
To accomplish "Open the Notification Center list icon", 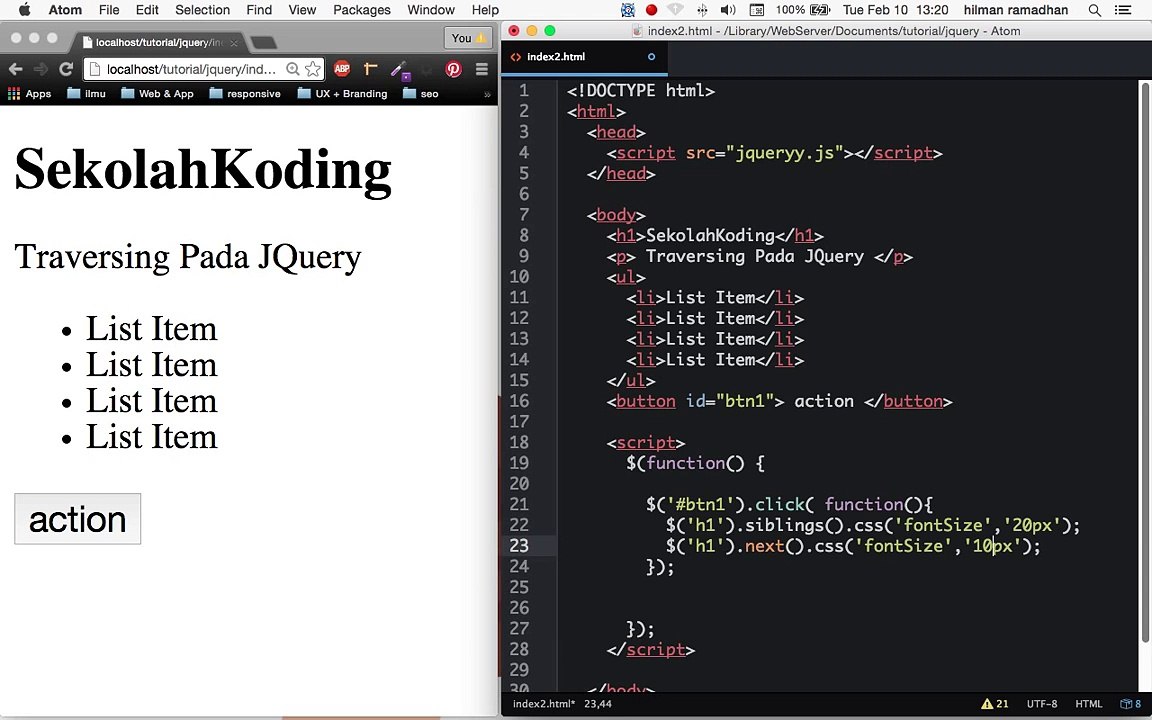I will coord(1123,10).
